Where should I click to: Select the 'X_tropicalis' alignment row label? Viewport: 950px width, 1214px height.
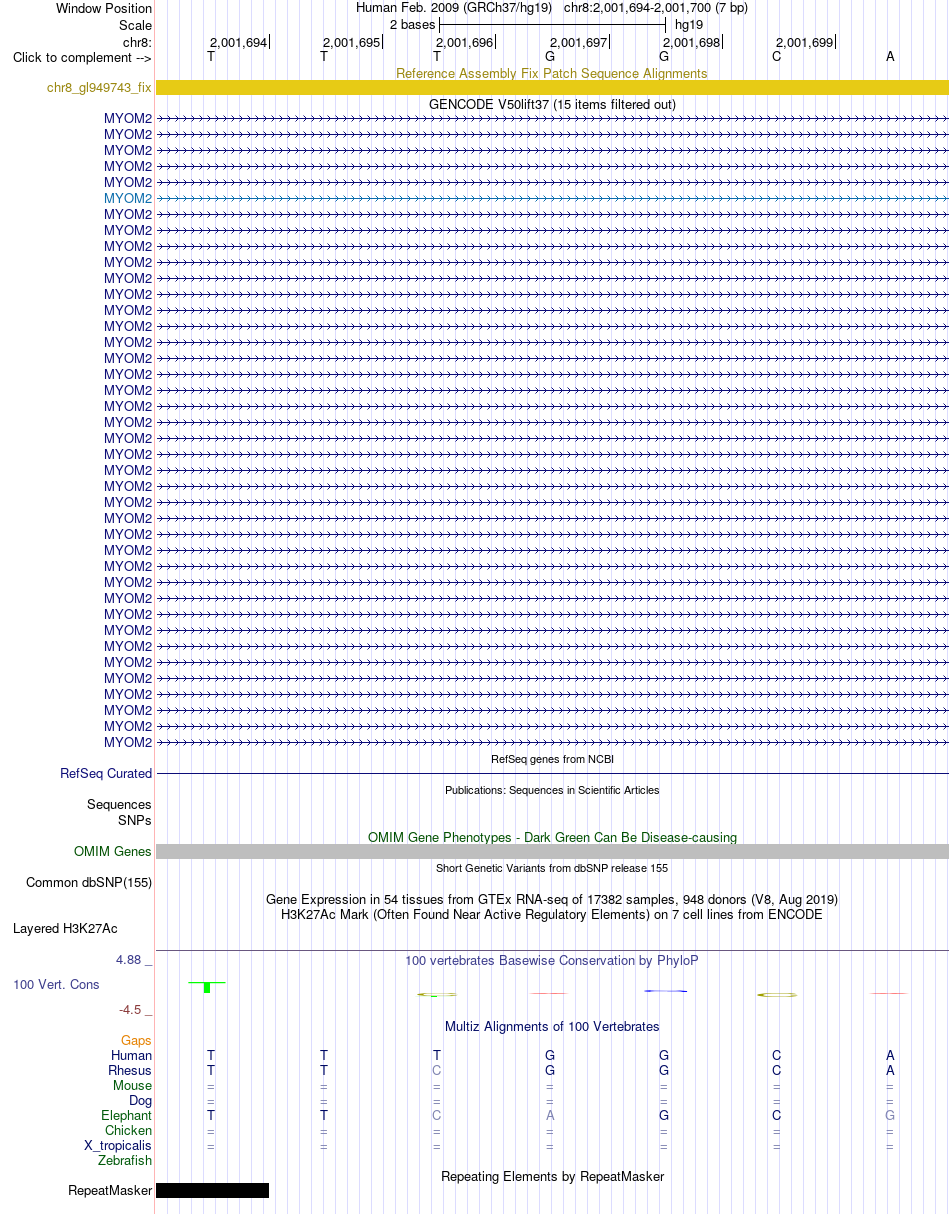click(118, 1145)
